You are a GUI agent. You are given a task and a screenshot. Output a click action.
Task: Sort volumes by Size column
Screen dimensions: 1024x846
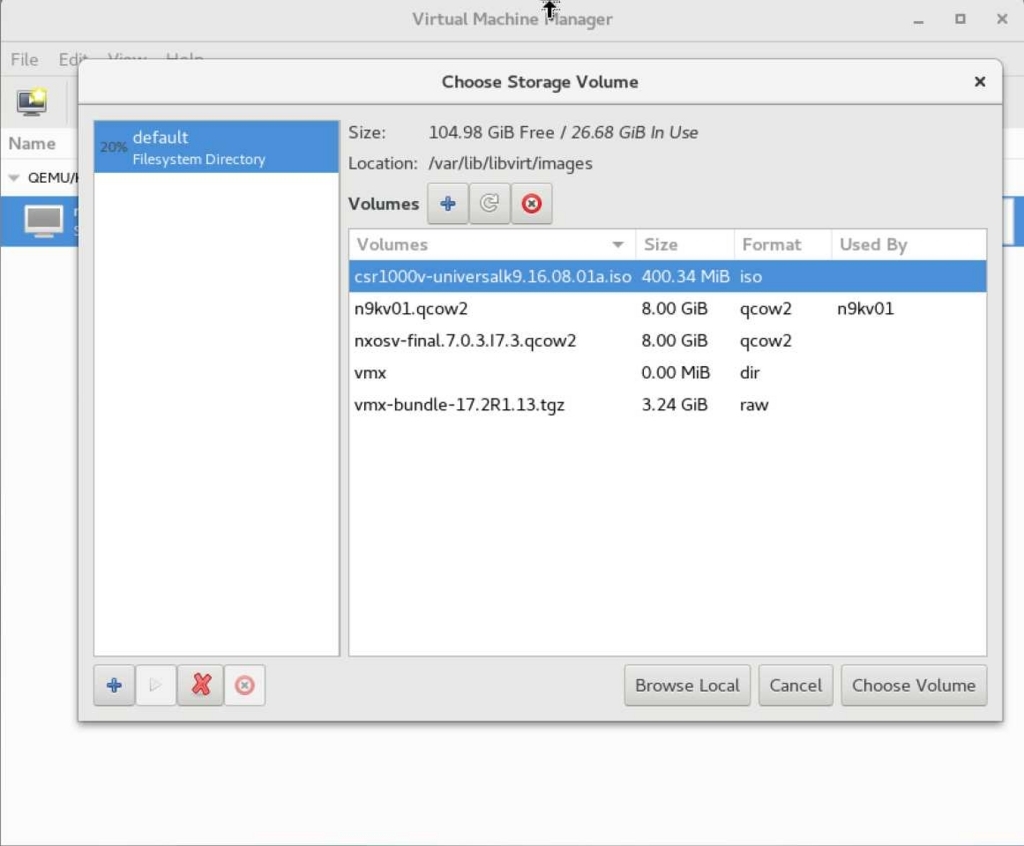point(685,244)
